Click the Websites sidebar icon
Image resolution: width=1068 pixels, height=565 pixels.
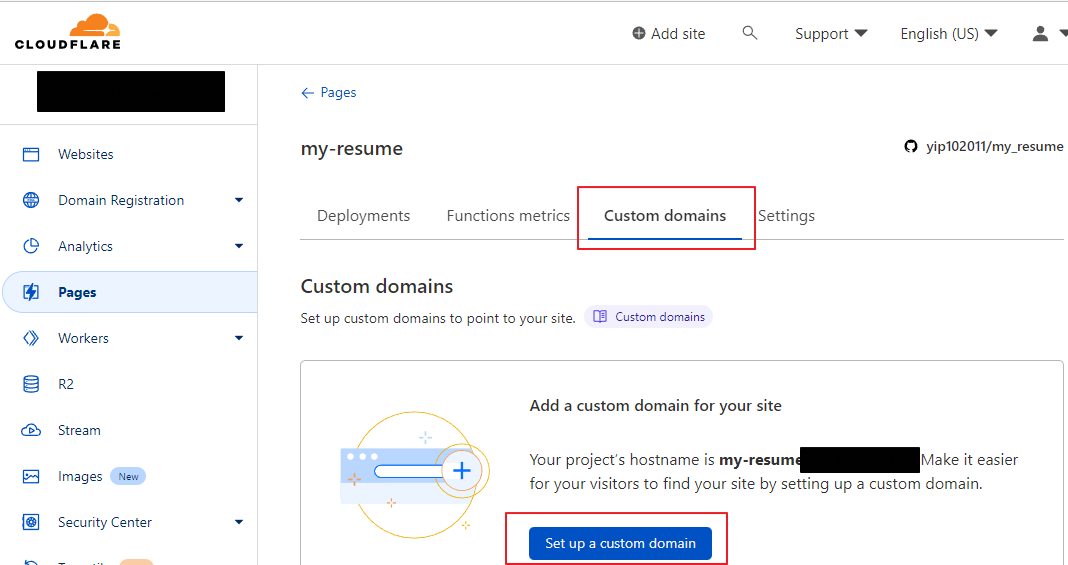31,154
